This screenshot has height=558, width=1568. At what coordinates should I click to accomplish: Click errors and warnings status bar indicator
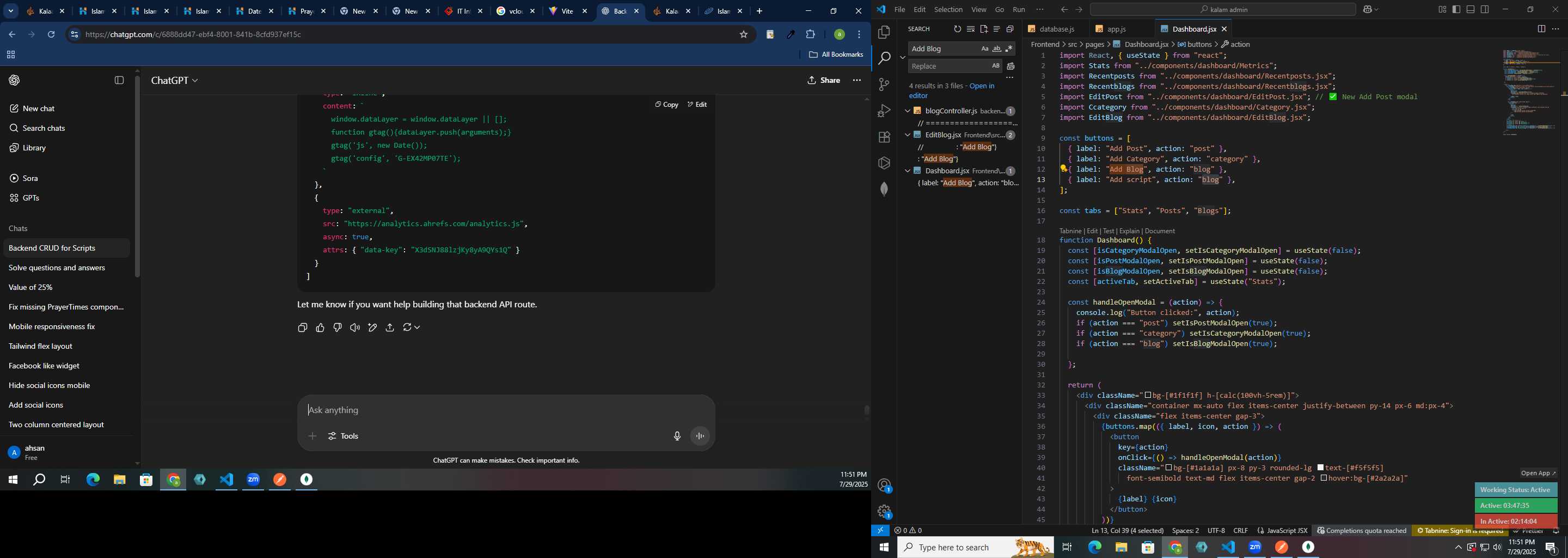tap(908, 531)
